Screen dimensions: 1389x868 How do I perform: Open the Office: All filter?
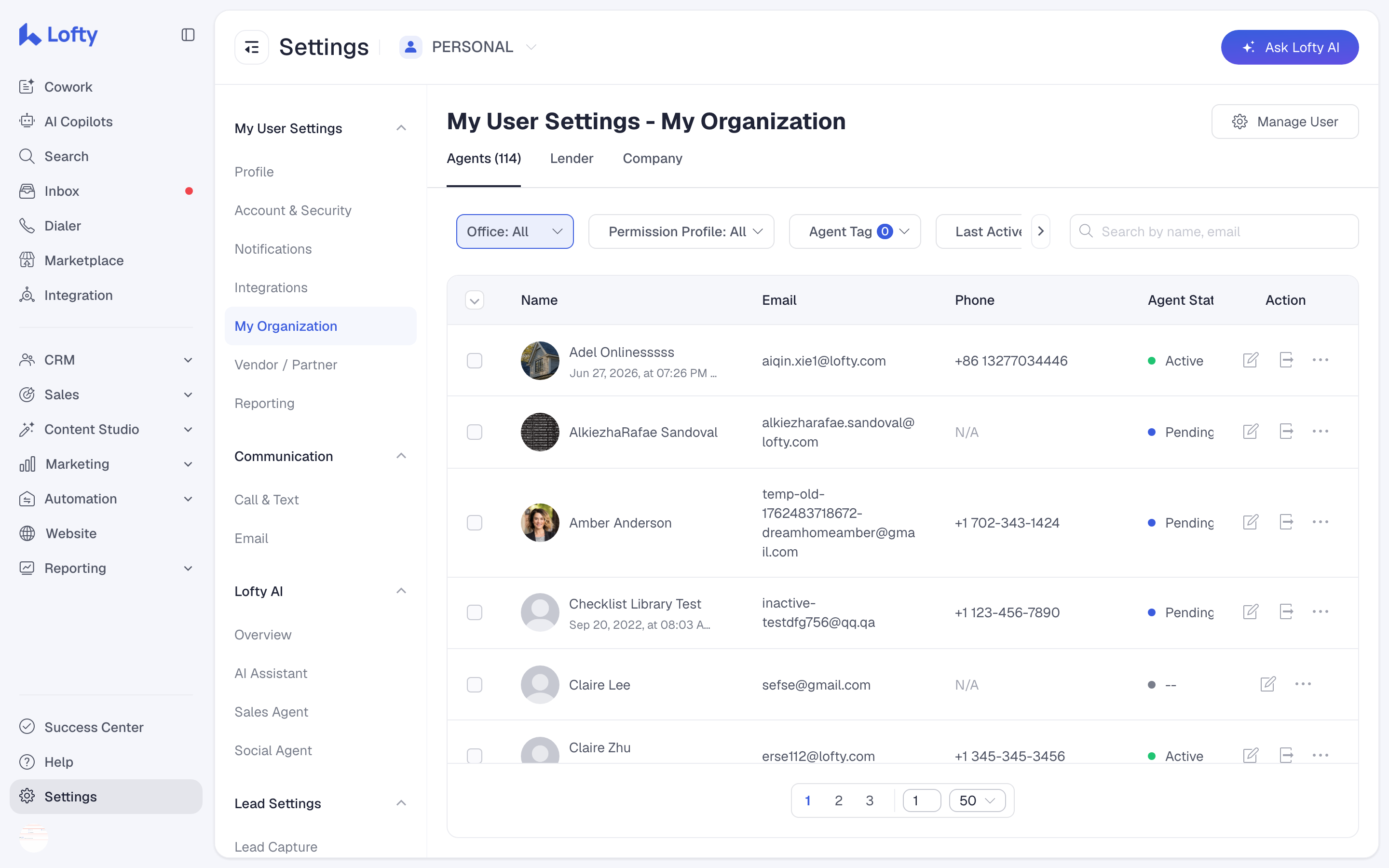tap(515, 231)
